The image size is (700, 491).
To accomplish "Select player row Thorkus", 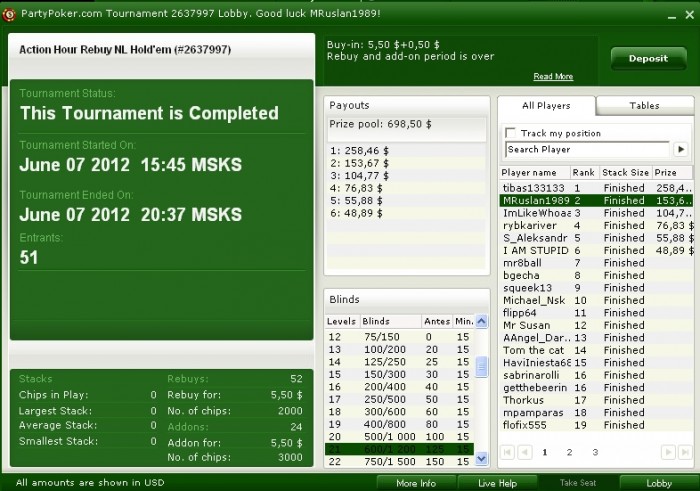I will point(596,400).
